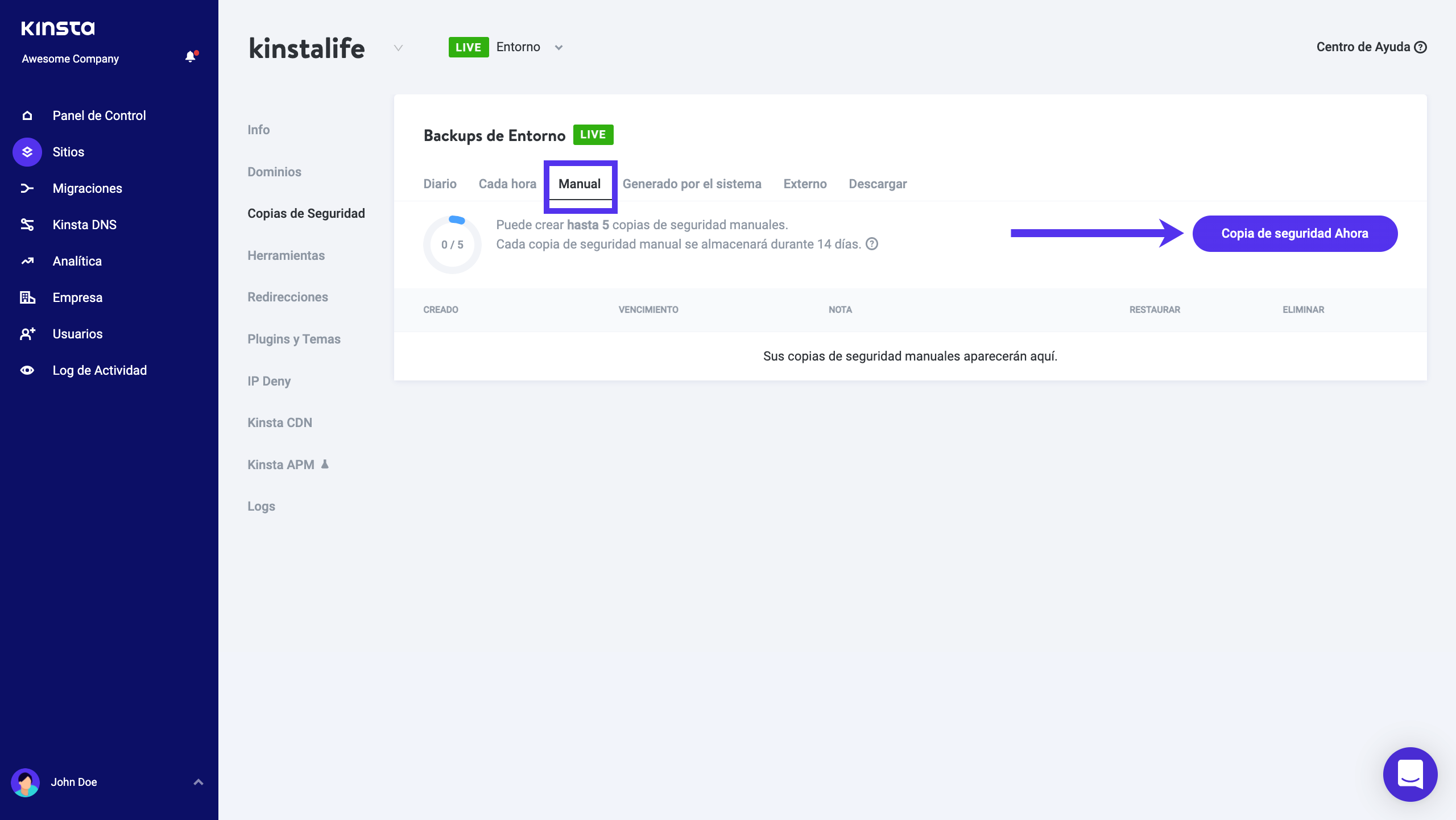Click the notification bell icon

click(191, 57)
